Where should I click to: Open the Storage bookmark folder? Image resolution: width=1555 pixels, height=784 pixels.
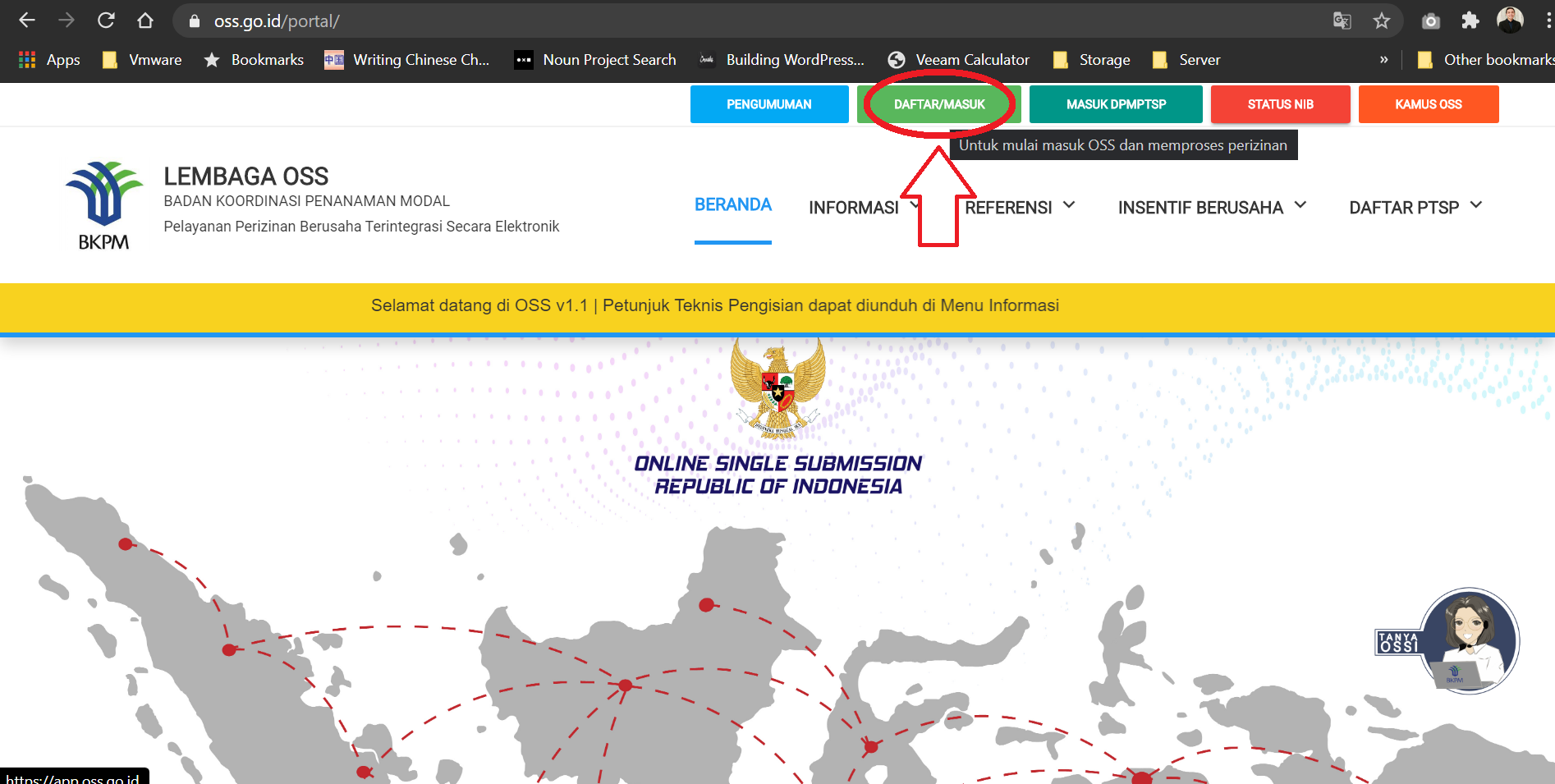(x=1091, y=60)
